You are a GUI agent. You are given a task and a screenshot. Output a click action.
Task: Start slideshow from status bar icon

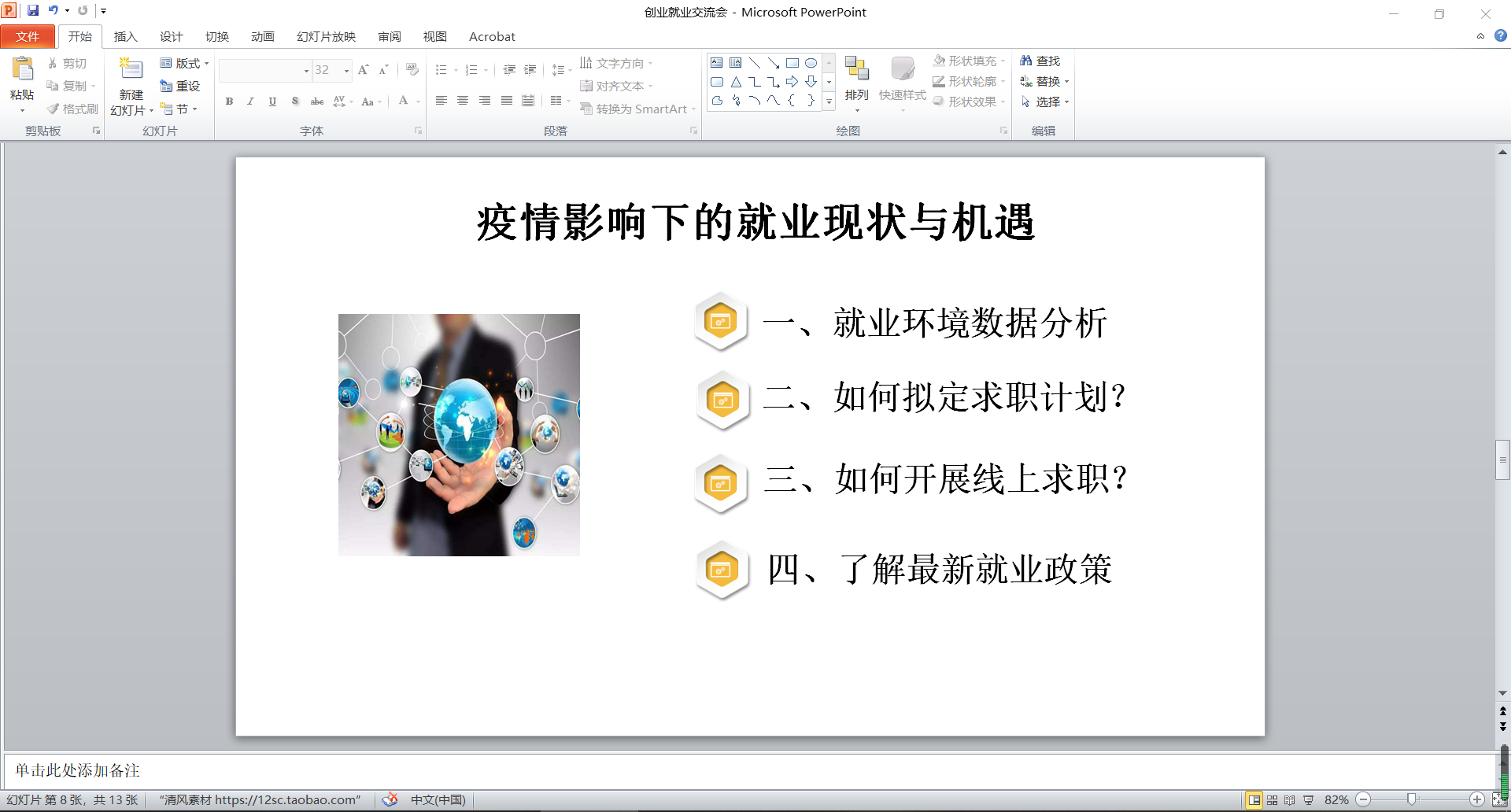click(1308, 800)
